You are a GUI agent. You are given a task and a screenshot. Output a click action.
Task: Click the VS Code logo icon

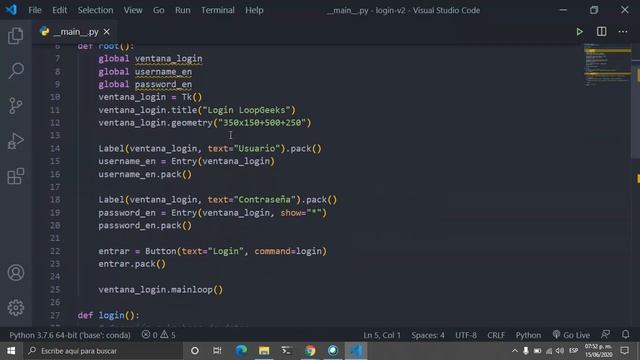(11, 10)
